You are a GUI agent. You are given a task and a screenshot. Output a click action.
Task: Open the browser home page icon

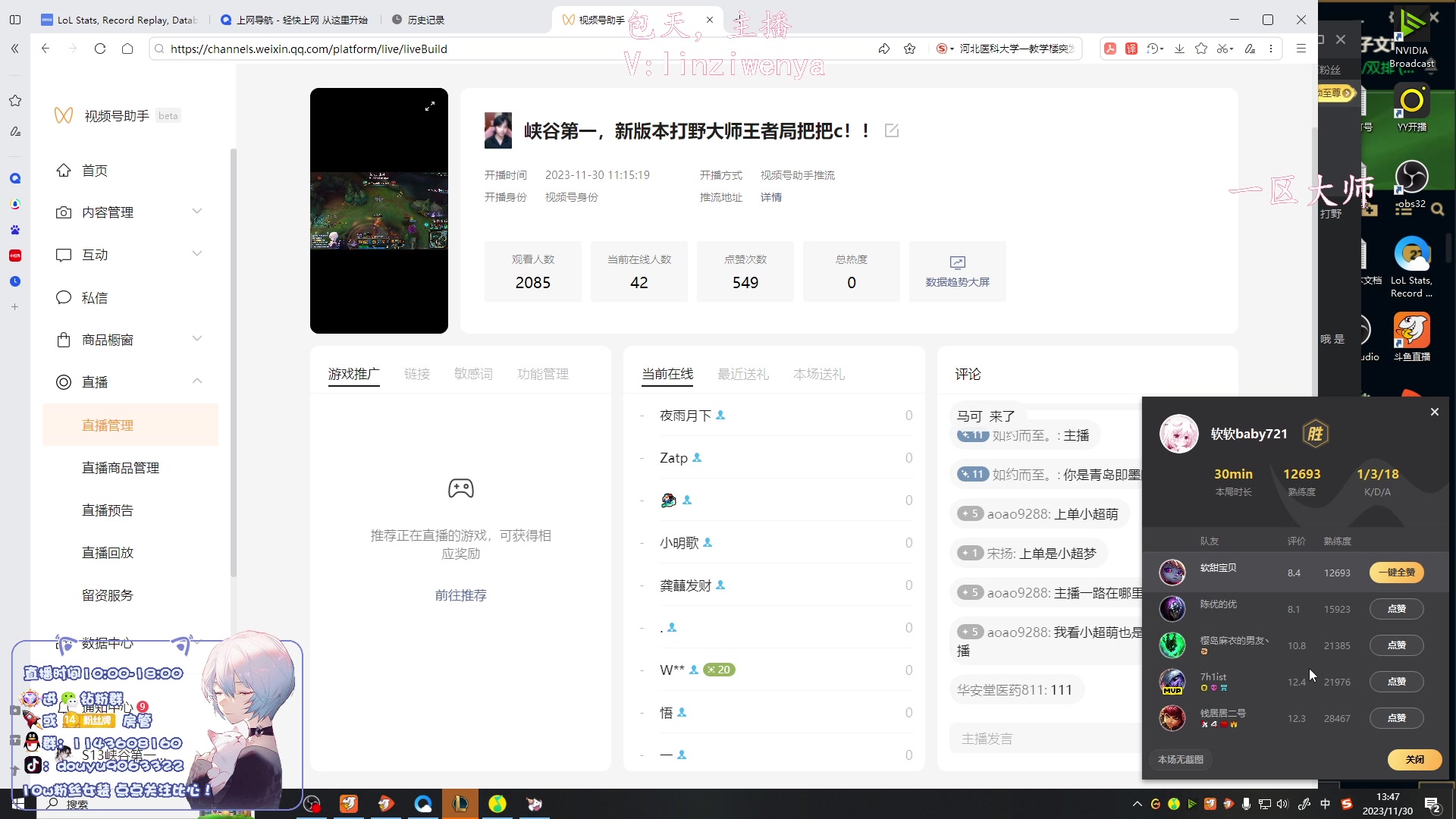pos(127,49)
